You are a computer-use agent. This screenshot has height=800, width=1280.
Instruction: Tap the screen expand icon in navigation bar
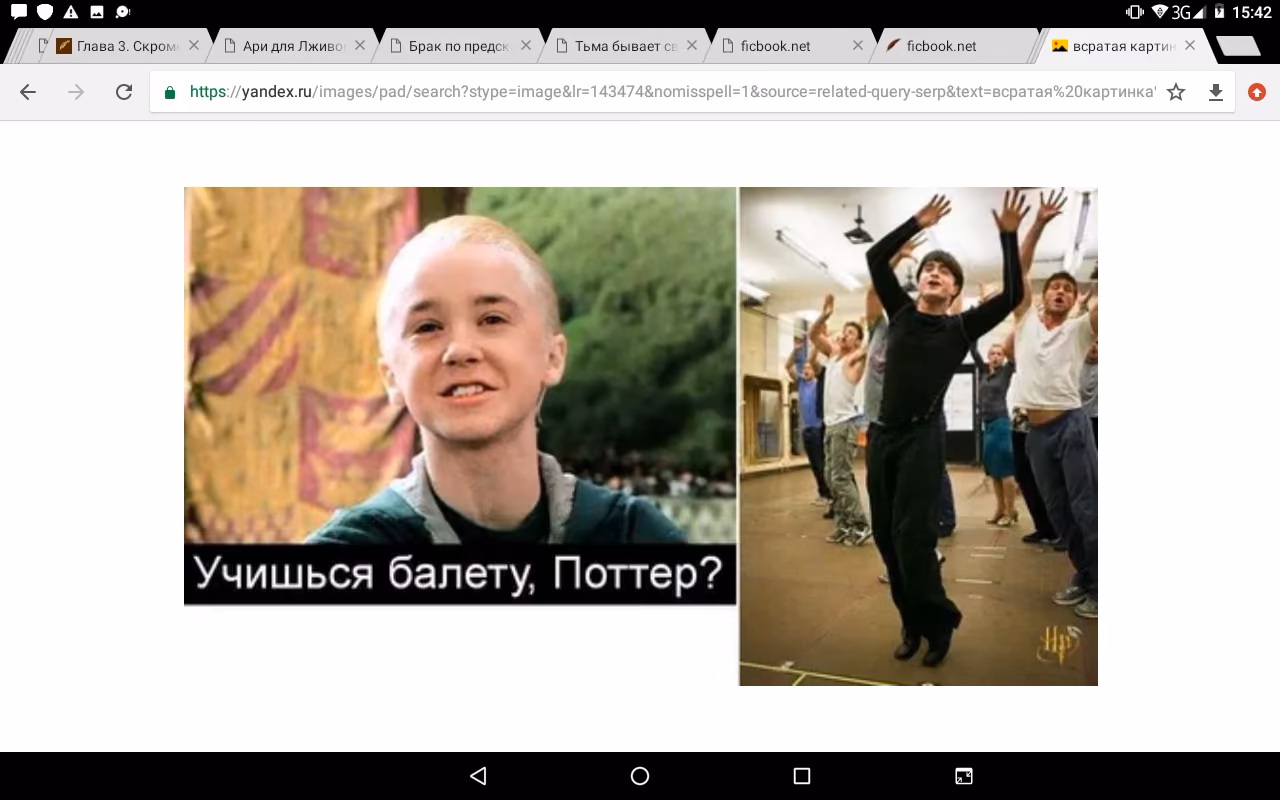click(x=964, y=776)
